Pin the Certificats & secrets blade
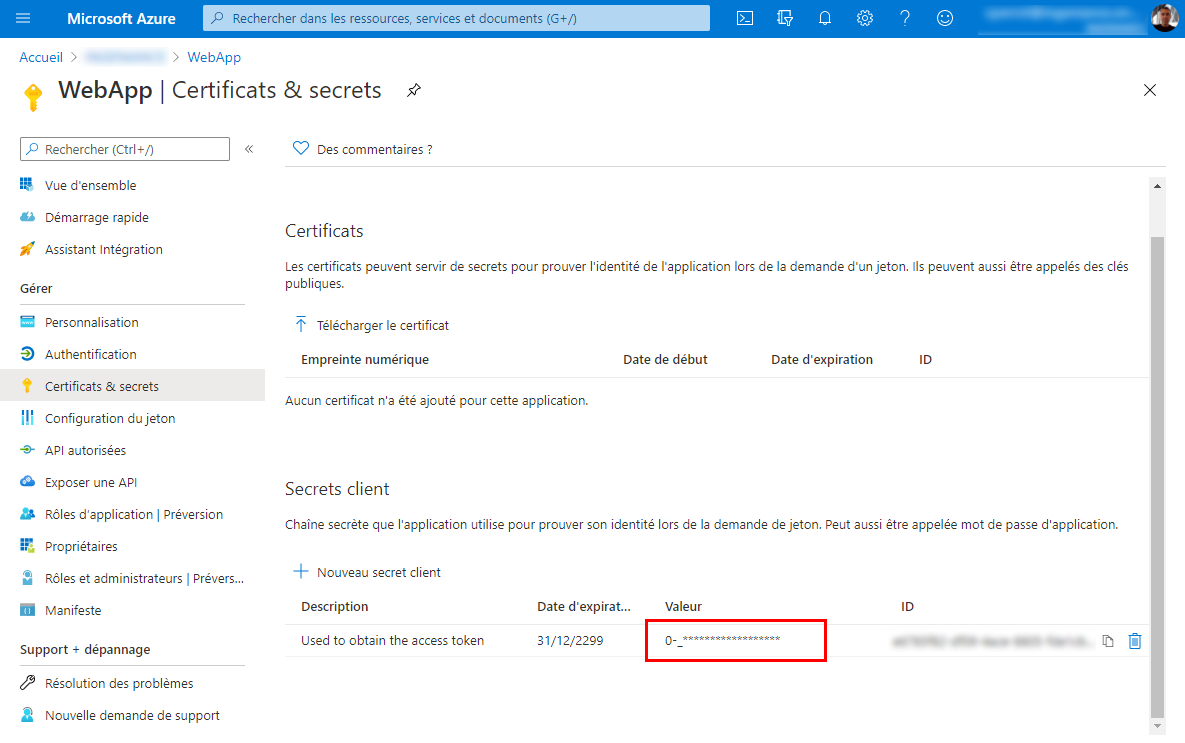Screen dimensions: 1185x743 [413, 90]
